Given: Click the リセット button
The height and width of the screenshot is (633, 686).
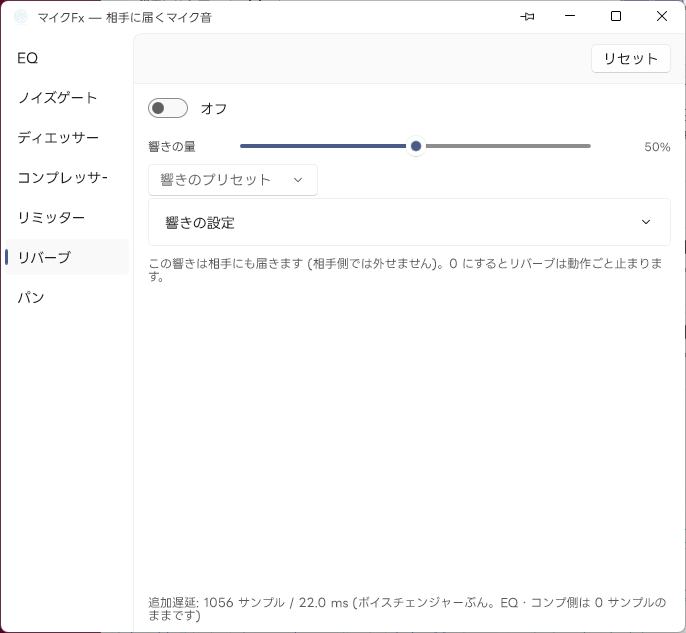Looking at the screenshot, I should [630, 58].
